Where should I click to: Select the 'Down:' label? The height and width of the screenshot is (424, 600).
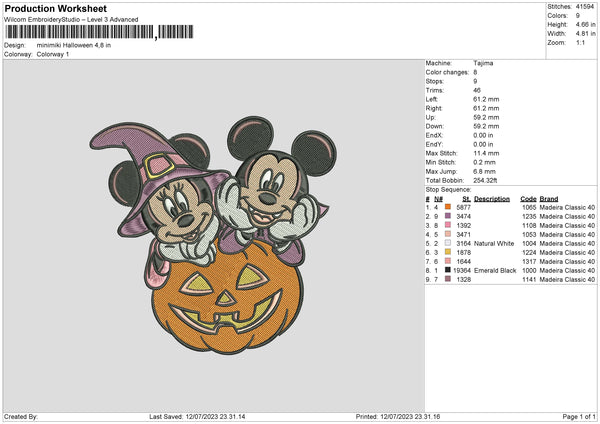pyautogui.click(x=434, y=126)
